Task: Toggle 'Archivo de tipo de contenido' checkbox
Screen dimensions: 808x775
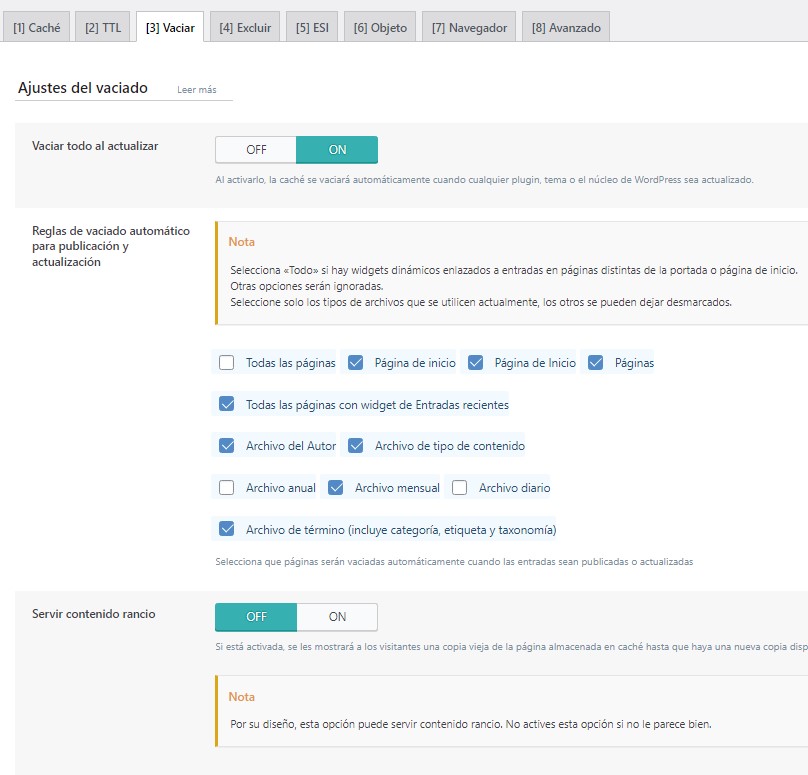Action: pos(356,446)
